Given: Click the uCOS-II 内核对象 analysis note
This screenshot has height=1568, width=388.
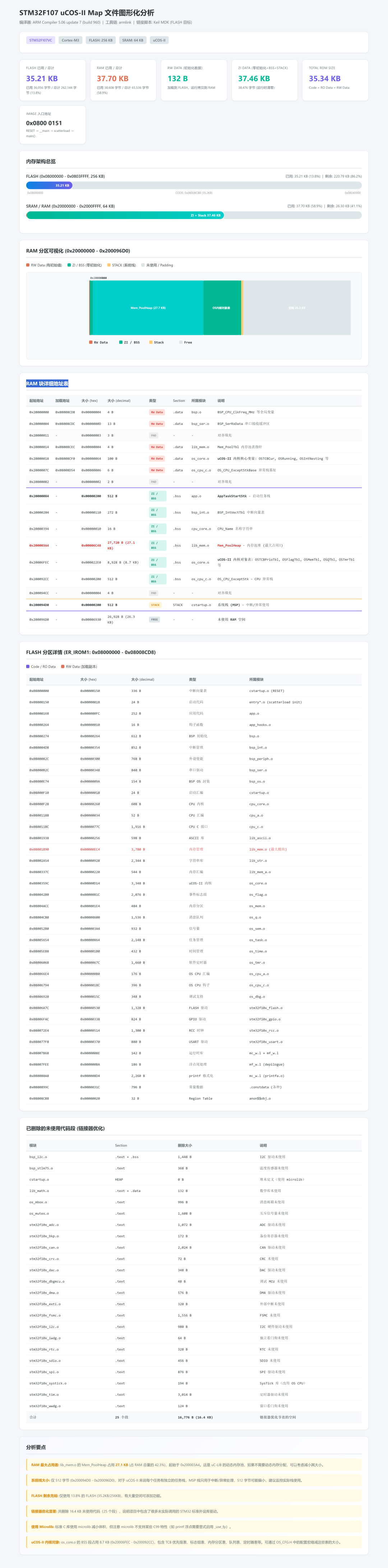Looking at the screenshot, I should pos(194,1543).
